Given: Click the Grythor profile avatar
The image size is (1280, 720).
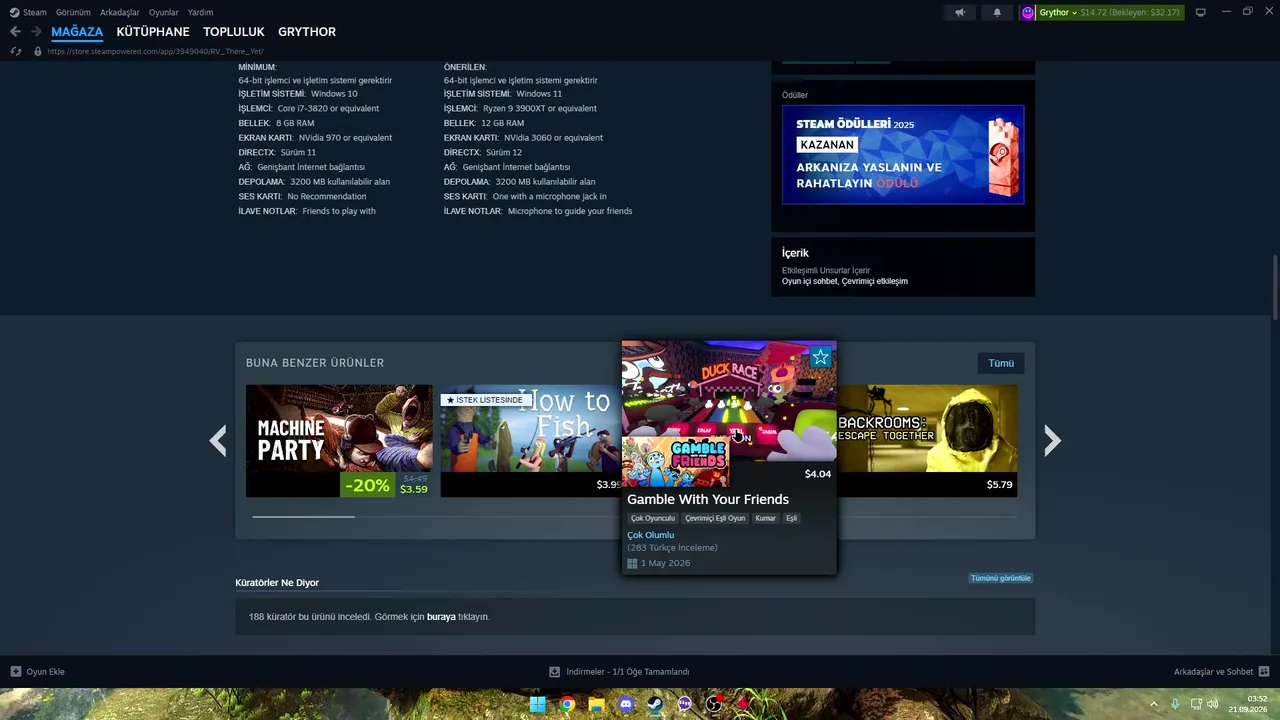Looking at the screenshot, I should point(1027,12).
